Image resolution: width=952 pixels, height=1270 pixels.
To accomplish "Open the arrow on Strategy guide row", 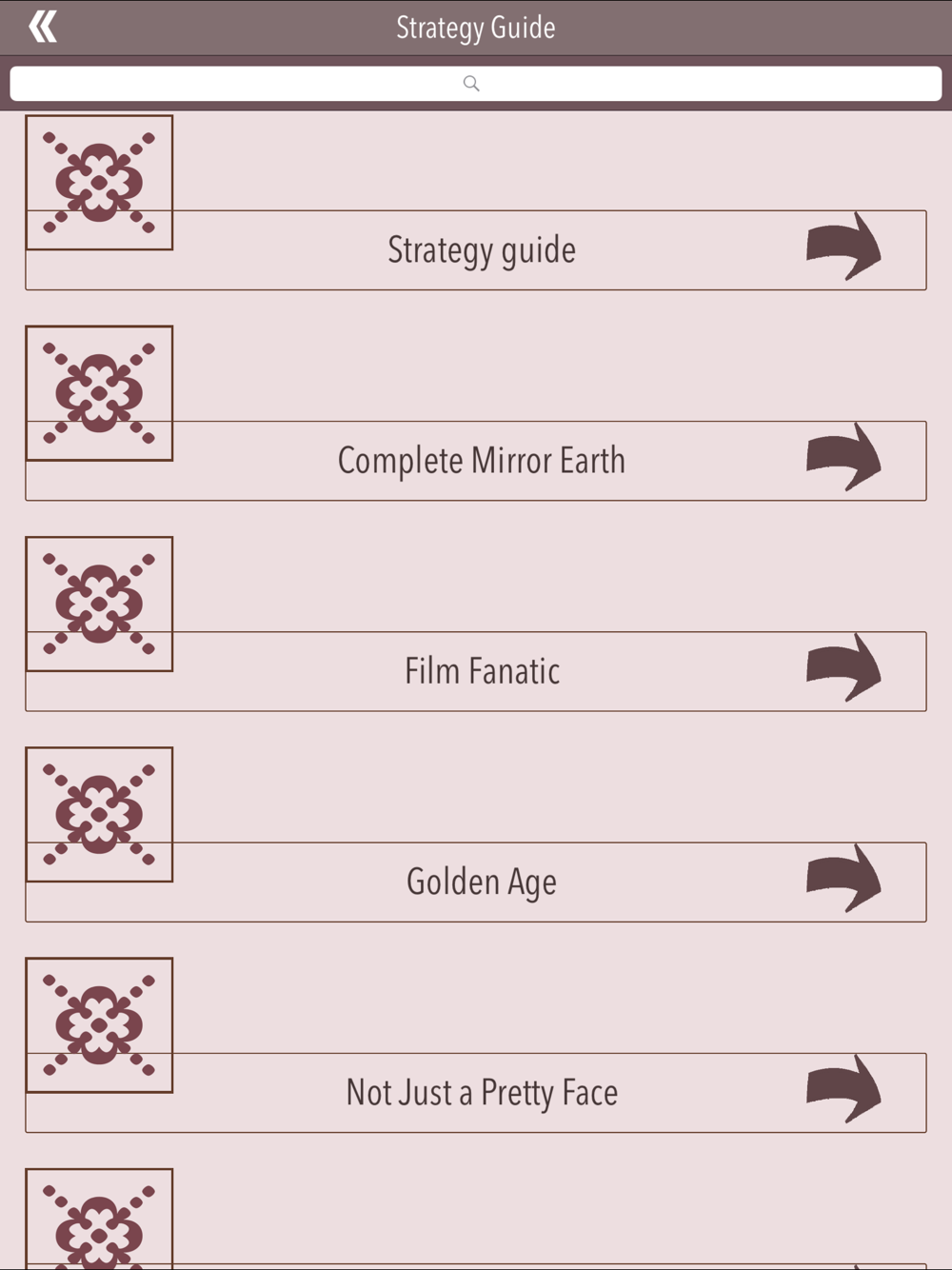I will (843, 248).
